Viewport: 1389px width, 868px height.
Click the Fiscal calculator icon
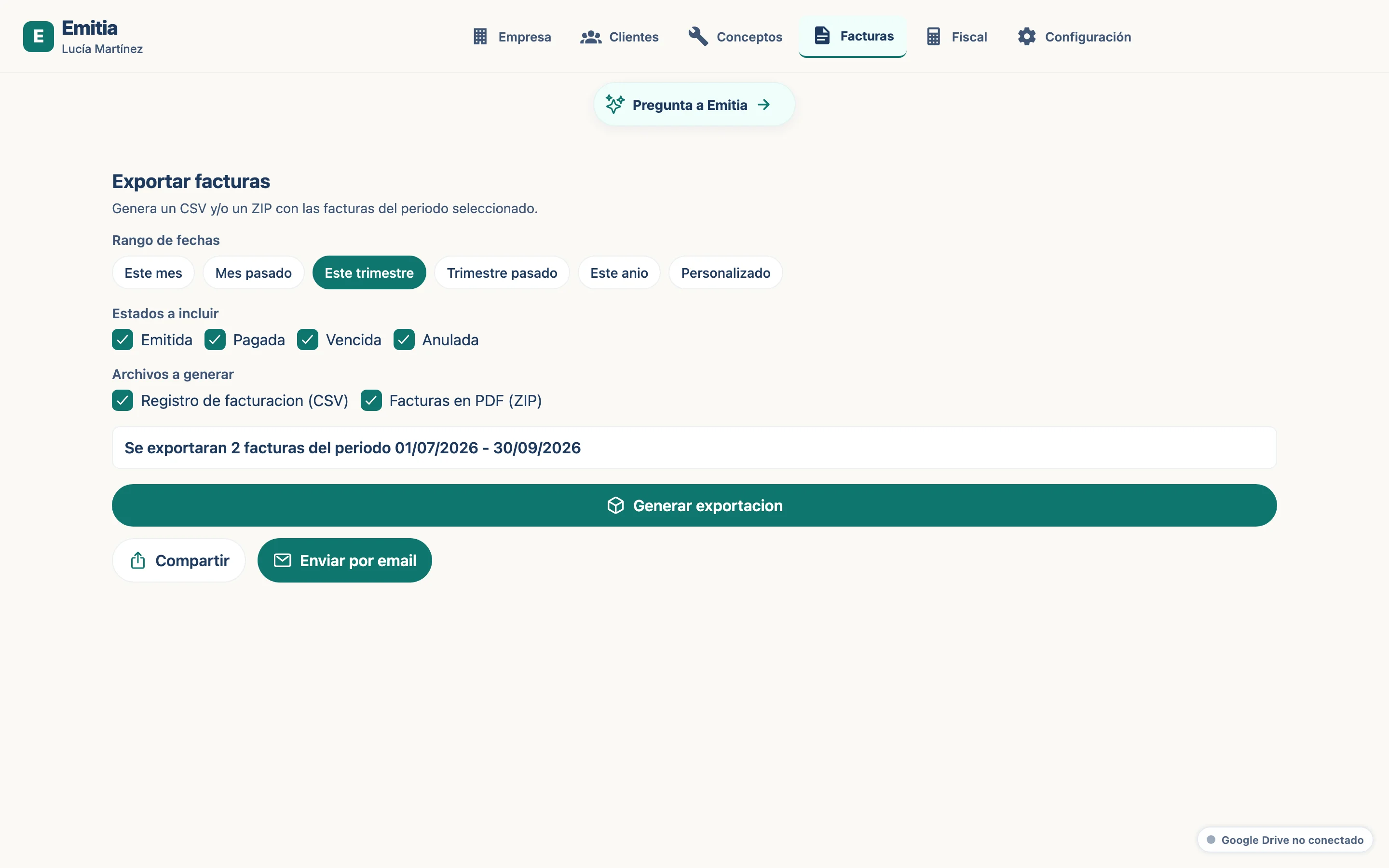(933, 37)
